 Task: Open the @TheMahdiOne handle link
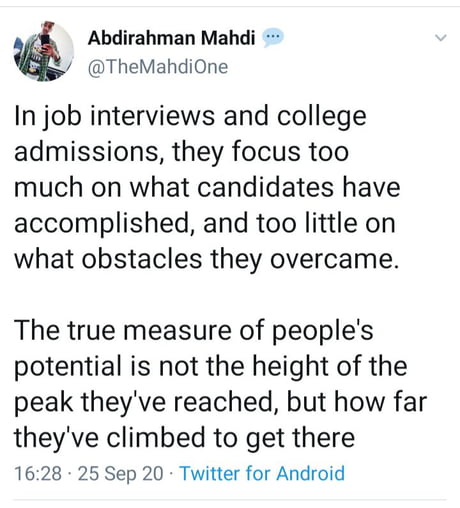[x=158, y=67]
